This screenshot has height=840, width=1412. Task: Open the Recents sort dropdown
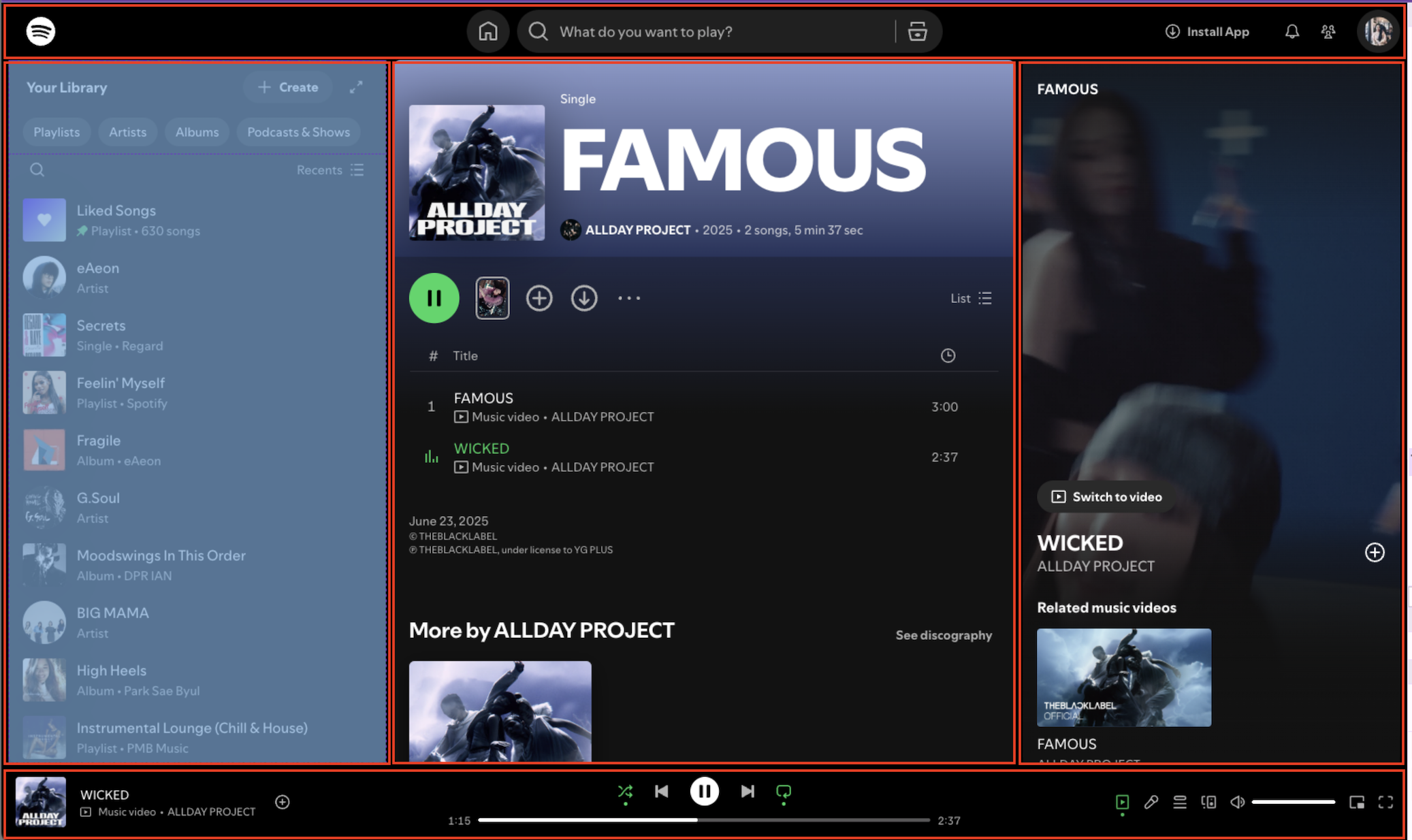click(x=330, y=170)
